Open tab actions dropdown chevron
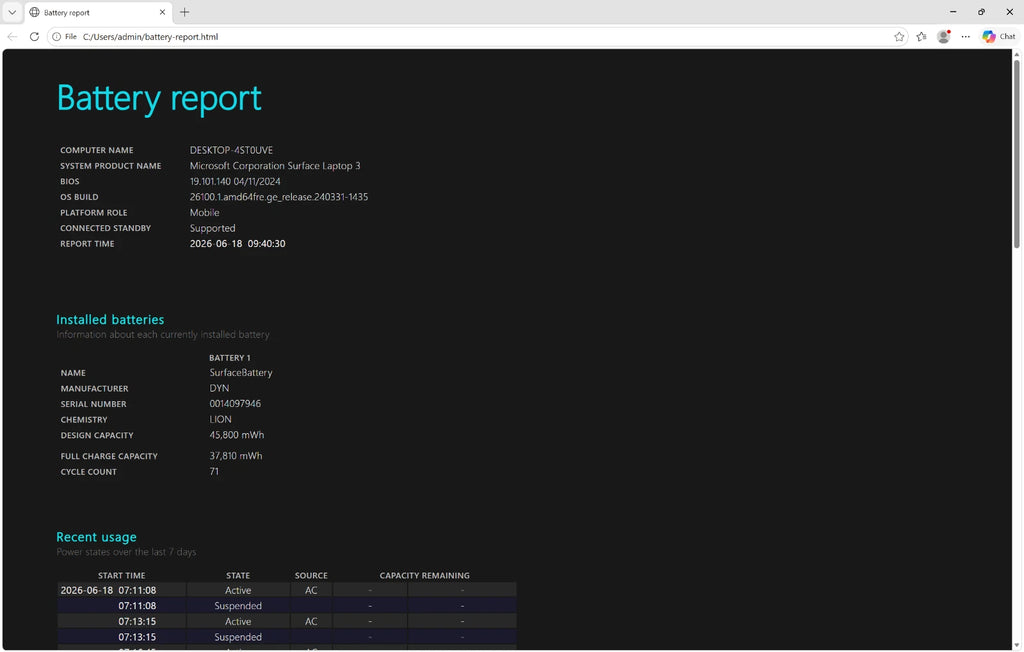 12,12
